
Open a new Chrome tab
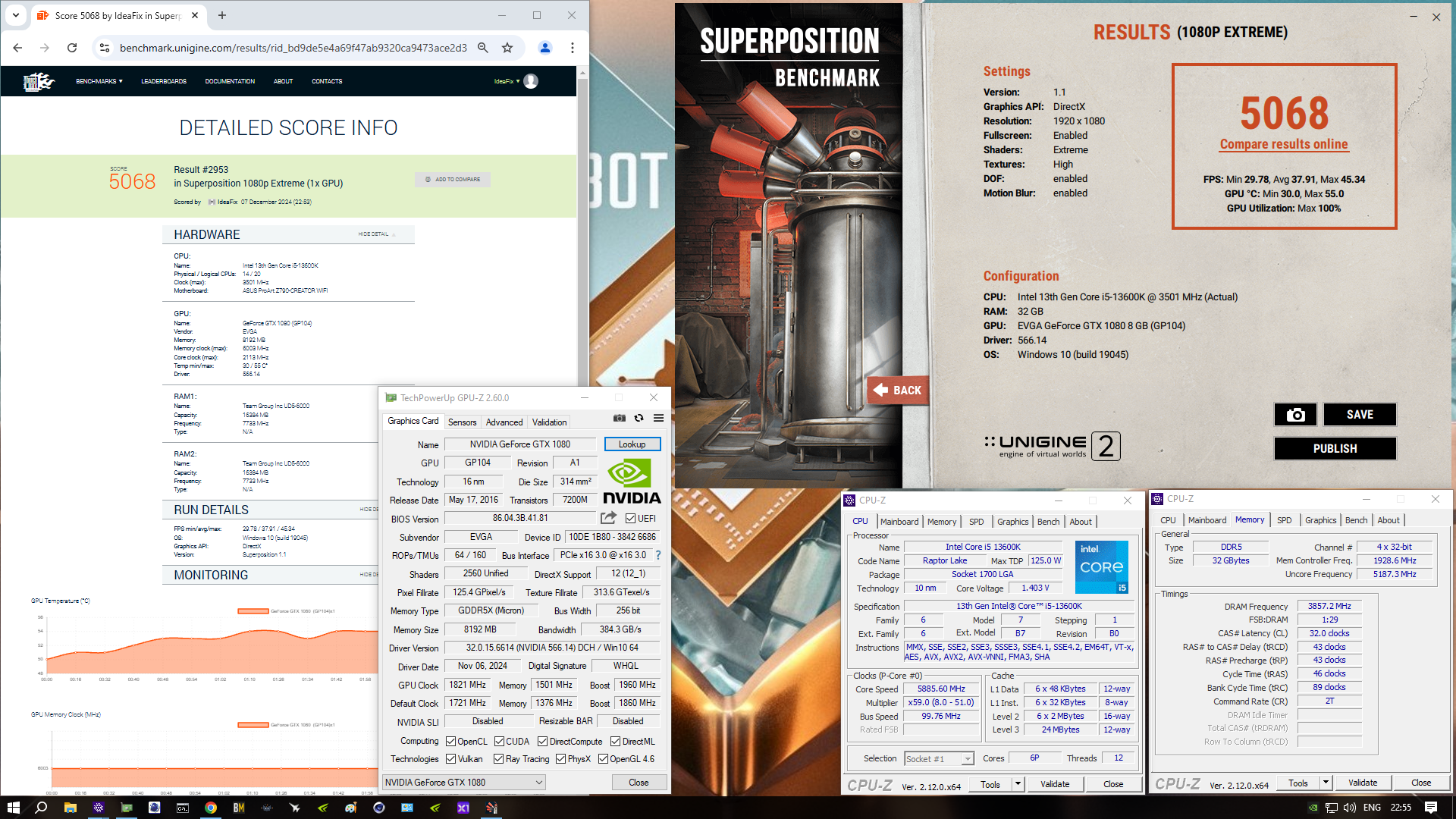point(222,15)
